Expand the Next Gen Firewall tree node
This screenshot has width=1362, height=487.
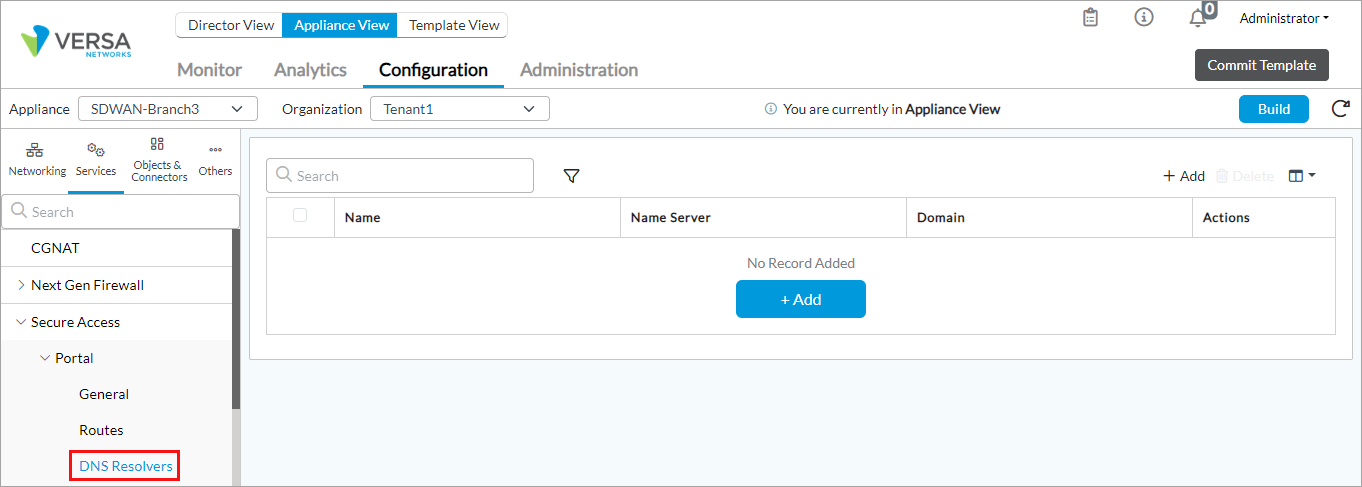[x=22, y=285]
